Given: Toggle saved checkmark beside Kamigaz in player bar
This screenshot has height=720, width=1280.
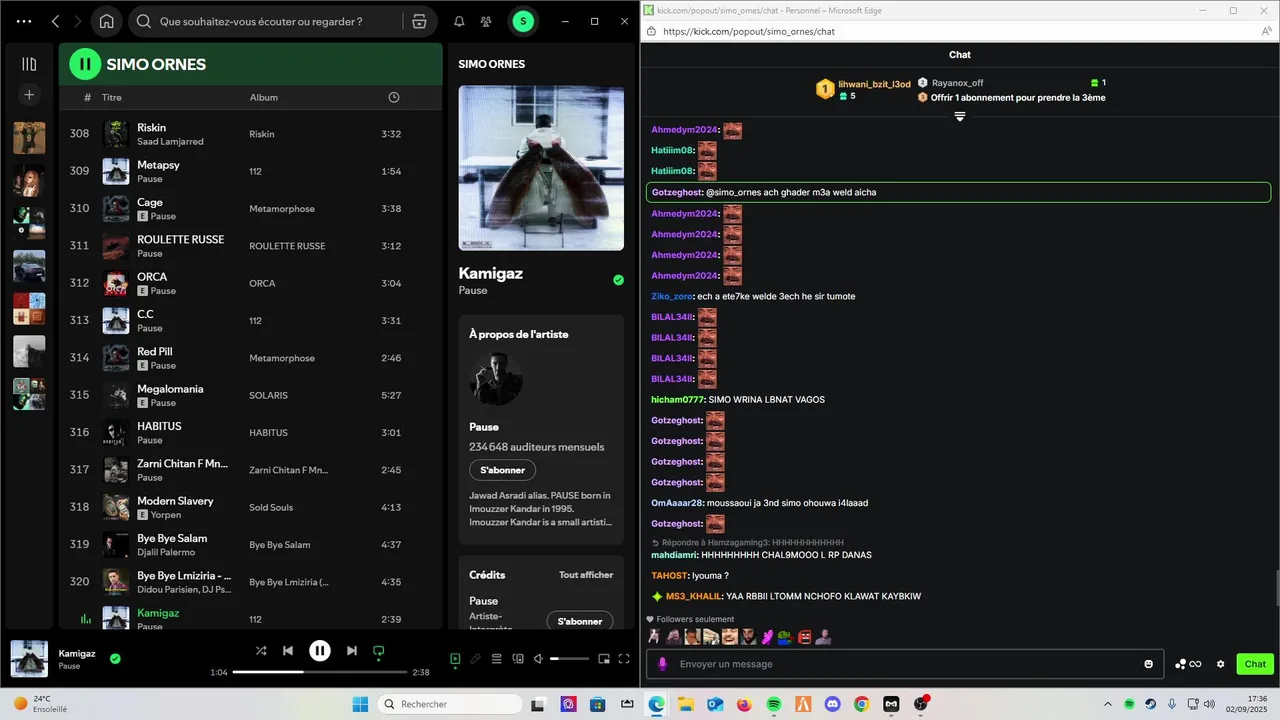Looking at the screenshot, I should [x=115, y=658].
